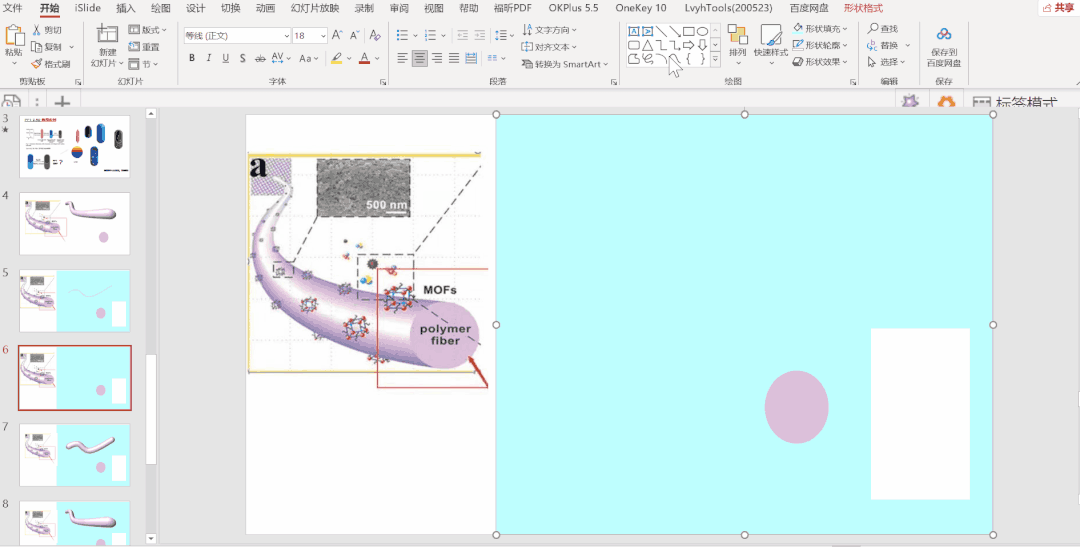This screenshot has height=547, width=1080.
Task: Click the Increase Font Size icon
Action: point(339,36)
